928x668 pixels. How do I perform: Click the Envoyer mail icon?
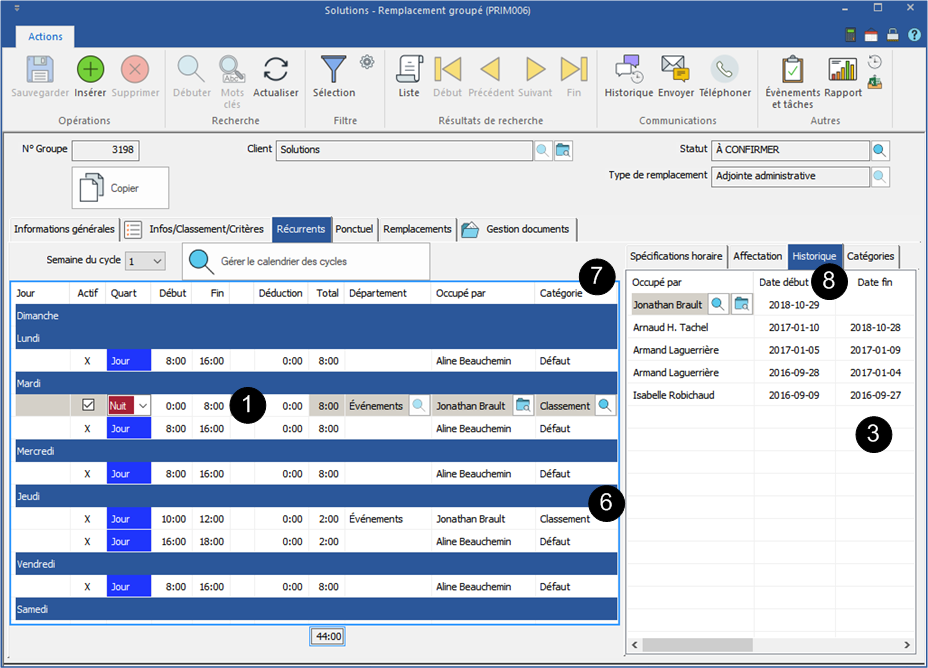coord(676,69)
